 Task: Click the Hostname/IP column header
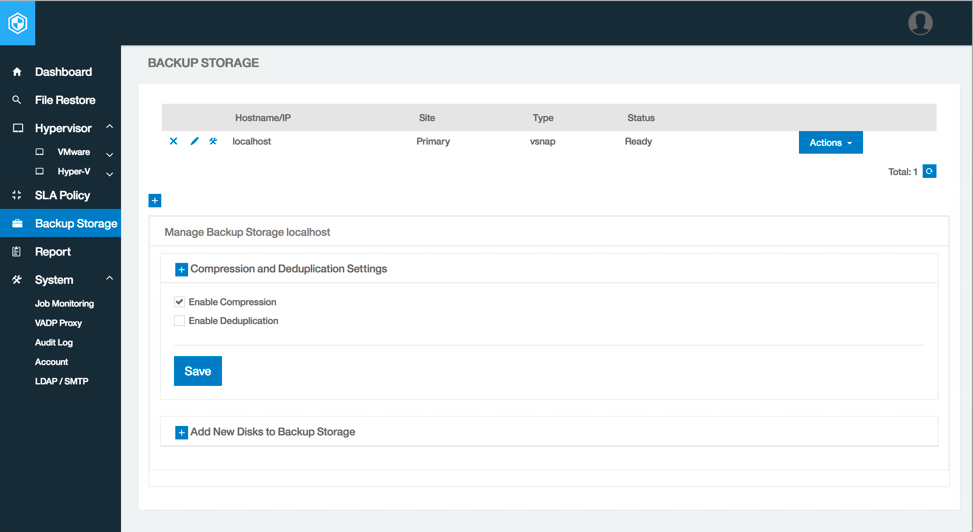pos(262,118)
